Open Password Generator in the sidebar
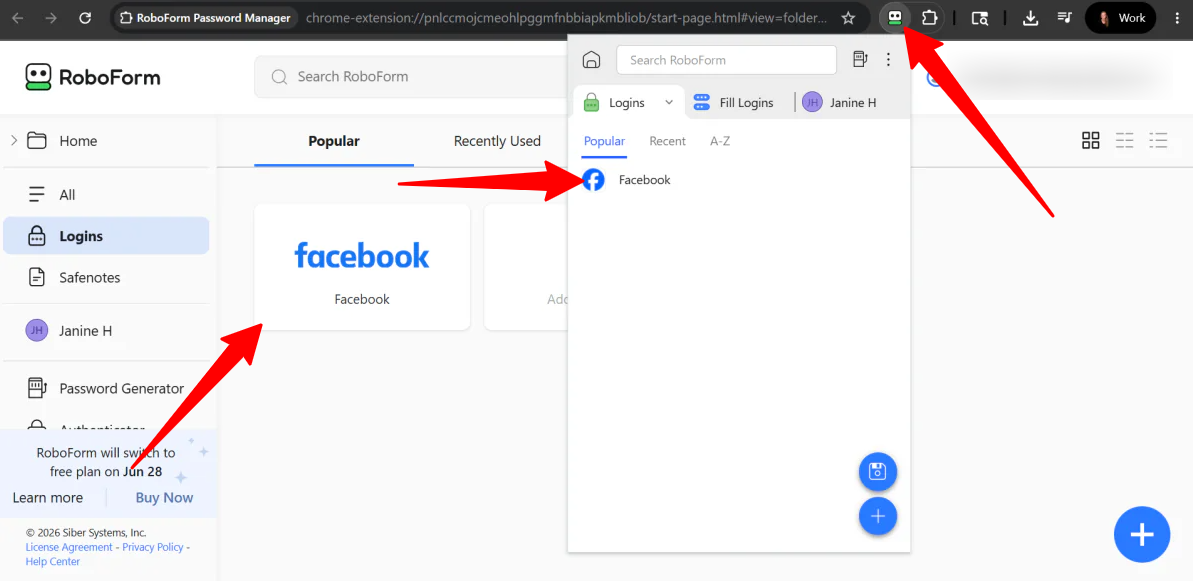Viewport: 1193px width, 581px height. [x=106, y=389]
